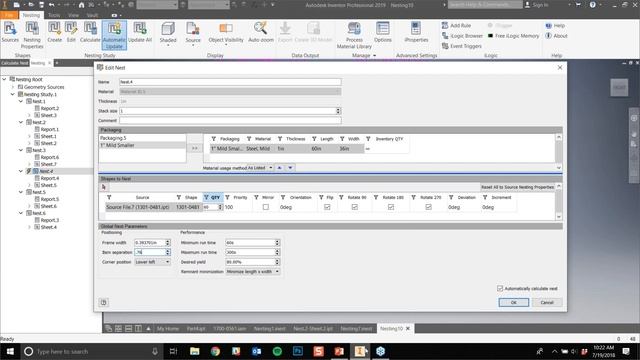Image resolution: width=640 pixels, height=360 pixels.
Task: Open Help from the ribbon
Action: coord(555,25)
